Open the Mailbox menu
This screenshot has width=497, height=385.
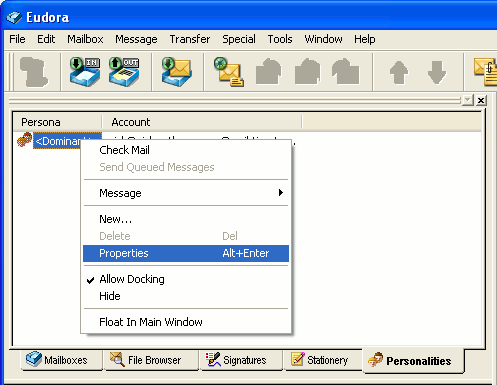(x=85, y=39)
